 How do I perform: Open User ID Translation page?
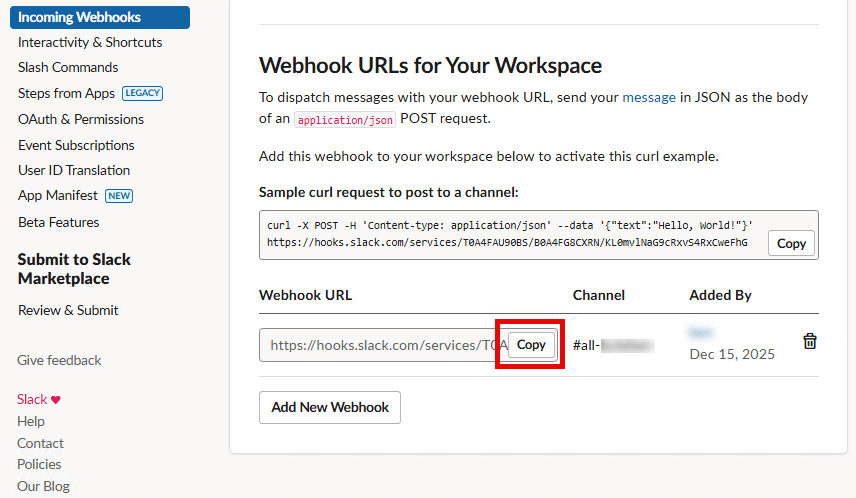(x=74, y=170)
